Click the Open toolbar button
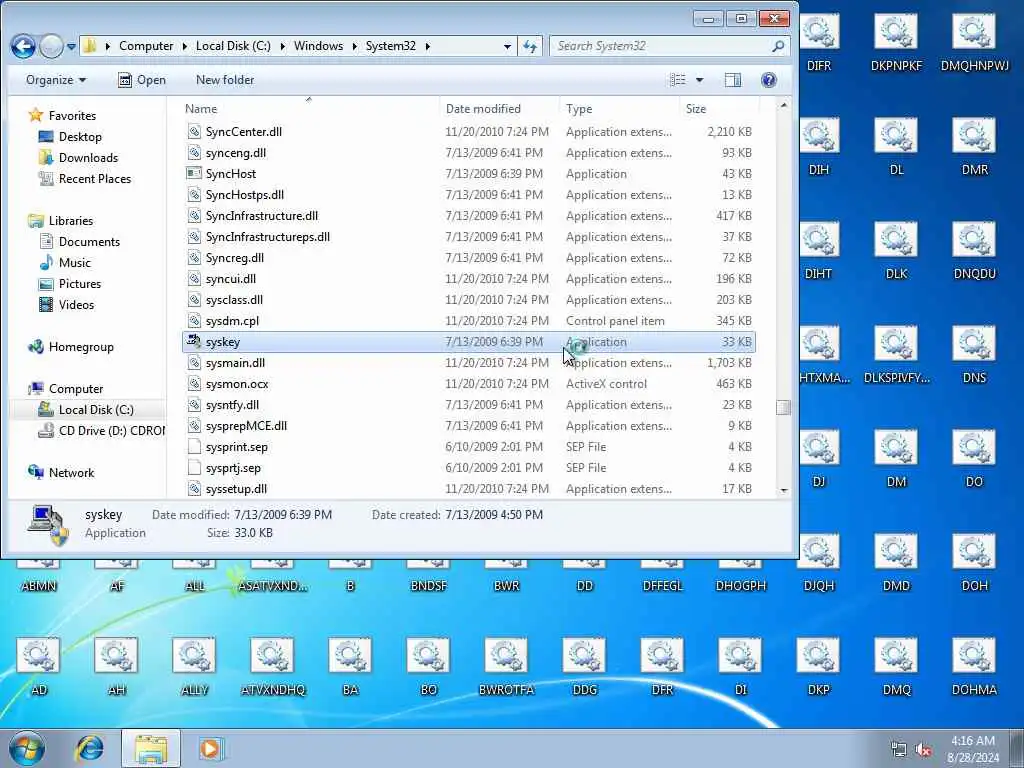The width and height of the screenshot is (1024, 768). tap(142, 80)
